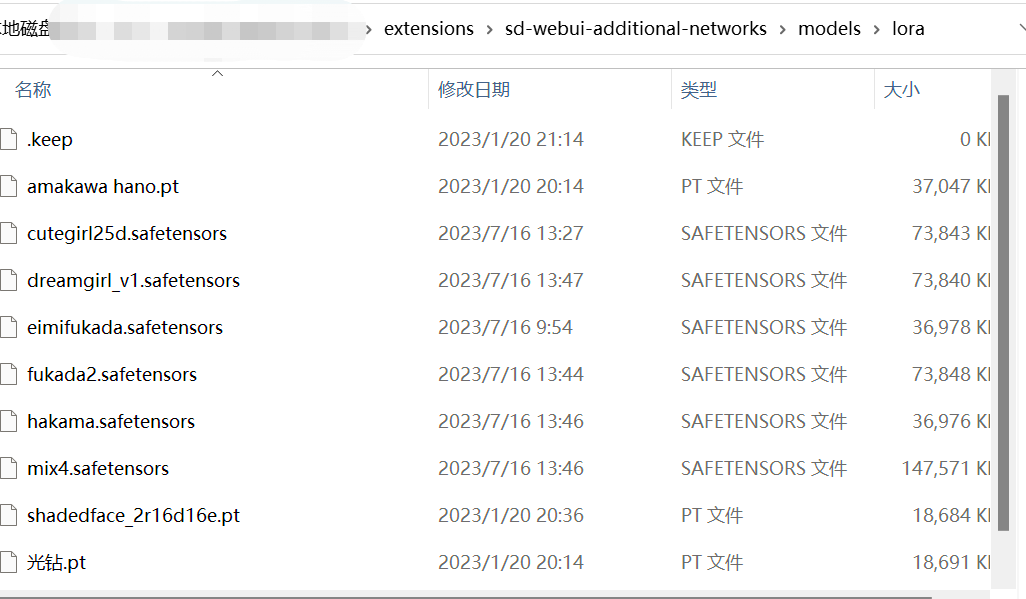
Task: Select the mix4.safetensors file icon
Action: pyautogui.click(x=9, y=468)
